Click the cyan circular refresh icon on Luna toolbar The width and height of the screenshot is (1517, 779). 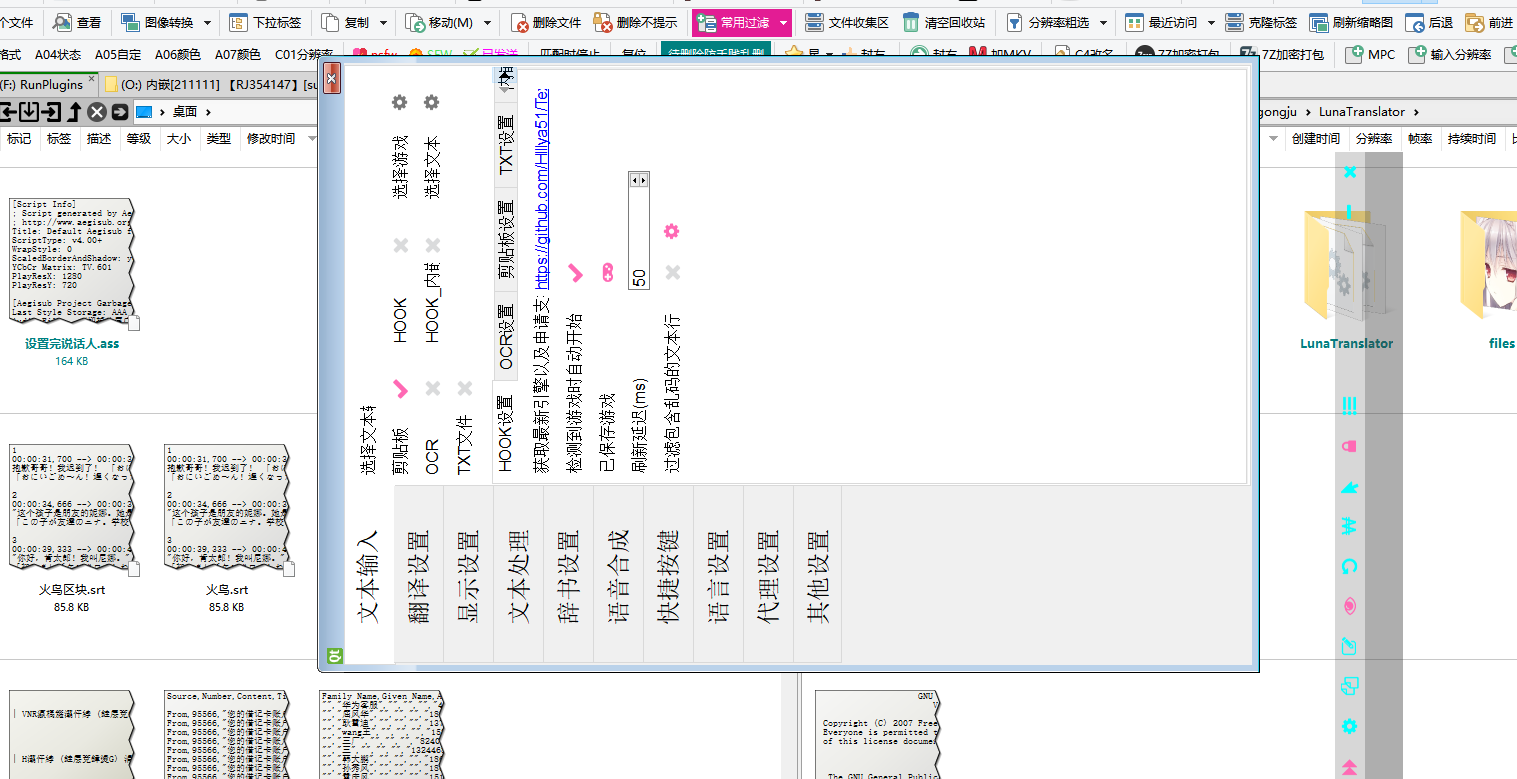(x=1349, y=566)
